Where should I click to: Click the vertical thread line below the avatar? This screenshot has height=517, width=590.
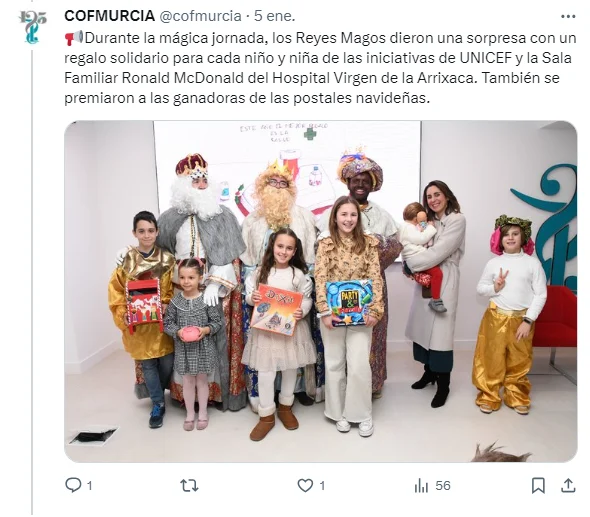tap(32, 282)
